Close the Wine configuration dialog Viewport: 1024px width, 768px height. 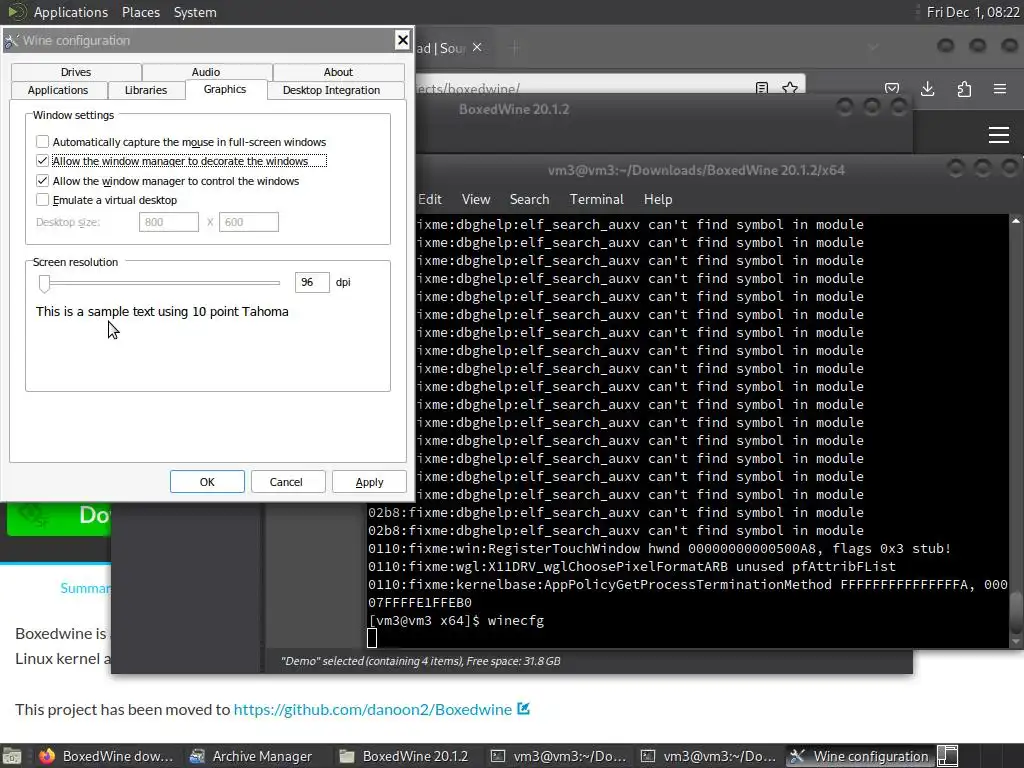[x=402, y=40]
